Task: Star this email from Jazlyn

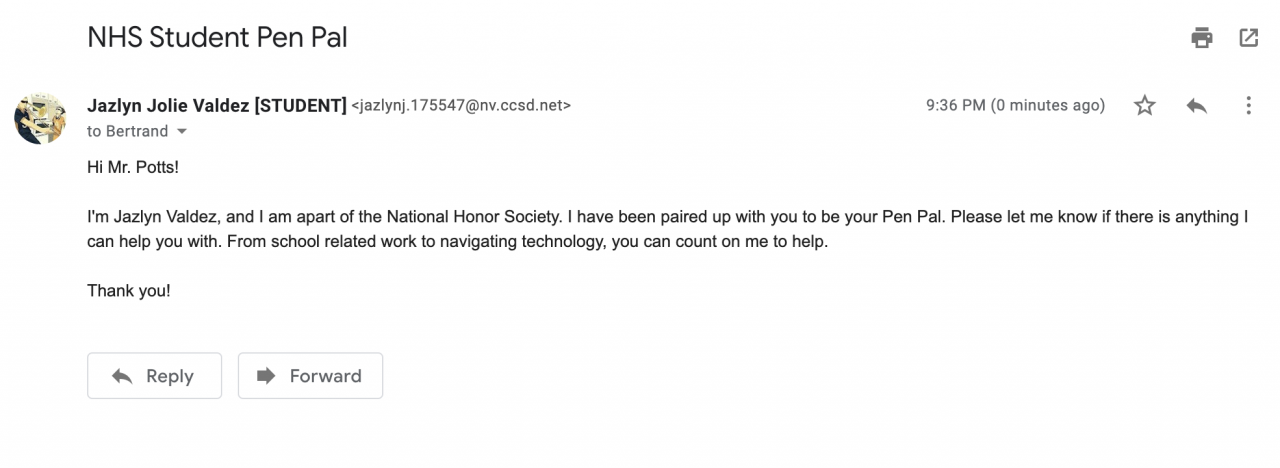Action: click(1145, 105)
